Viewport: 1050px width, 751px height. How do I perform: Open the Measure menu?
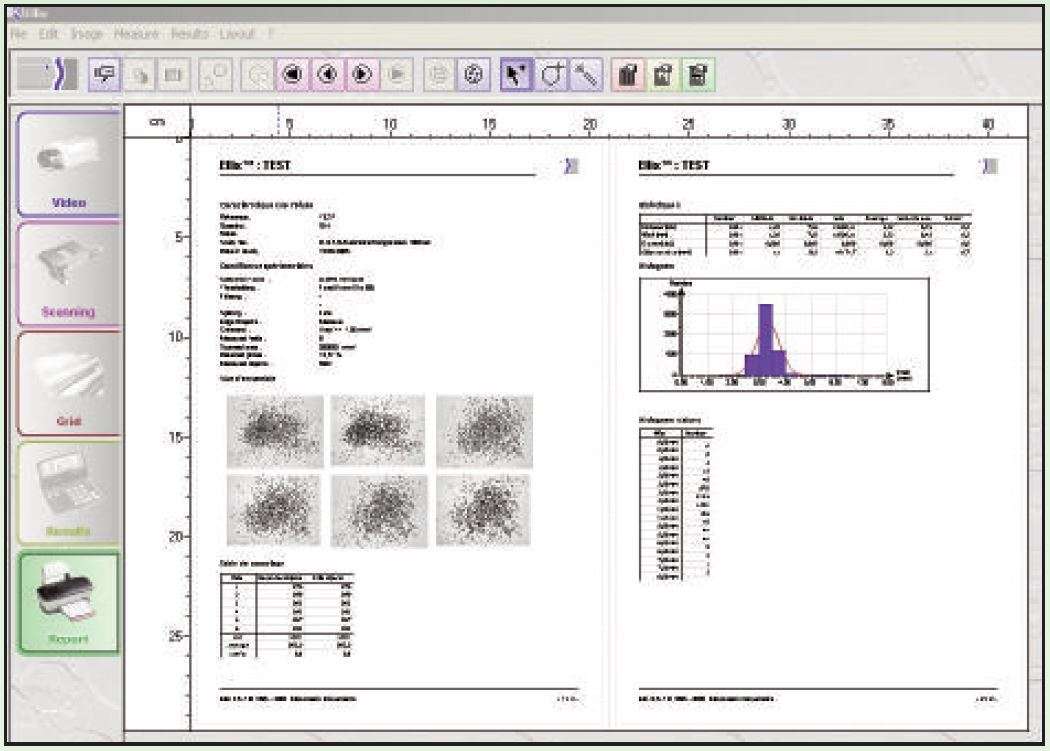coord(136,34)
